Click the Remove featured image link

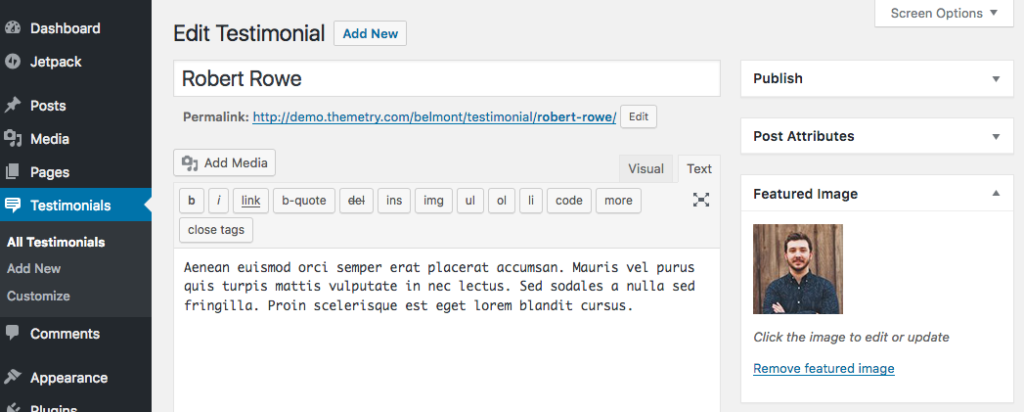[x=823, y=368]
